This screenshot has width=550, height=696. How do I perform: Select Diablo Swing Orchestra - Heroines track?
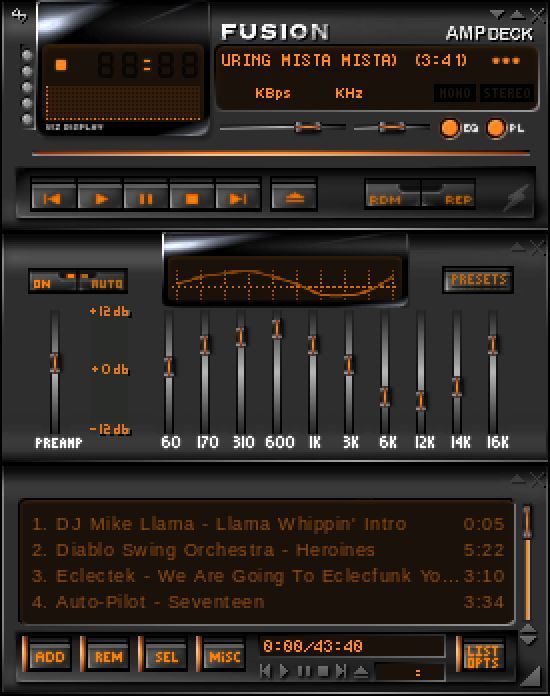[x=268, y=550]
